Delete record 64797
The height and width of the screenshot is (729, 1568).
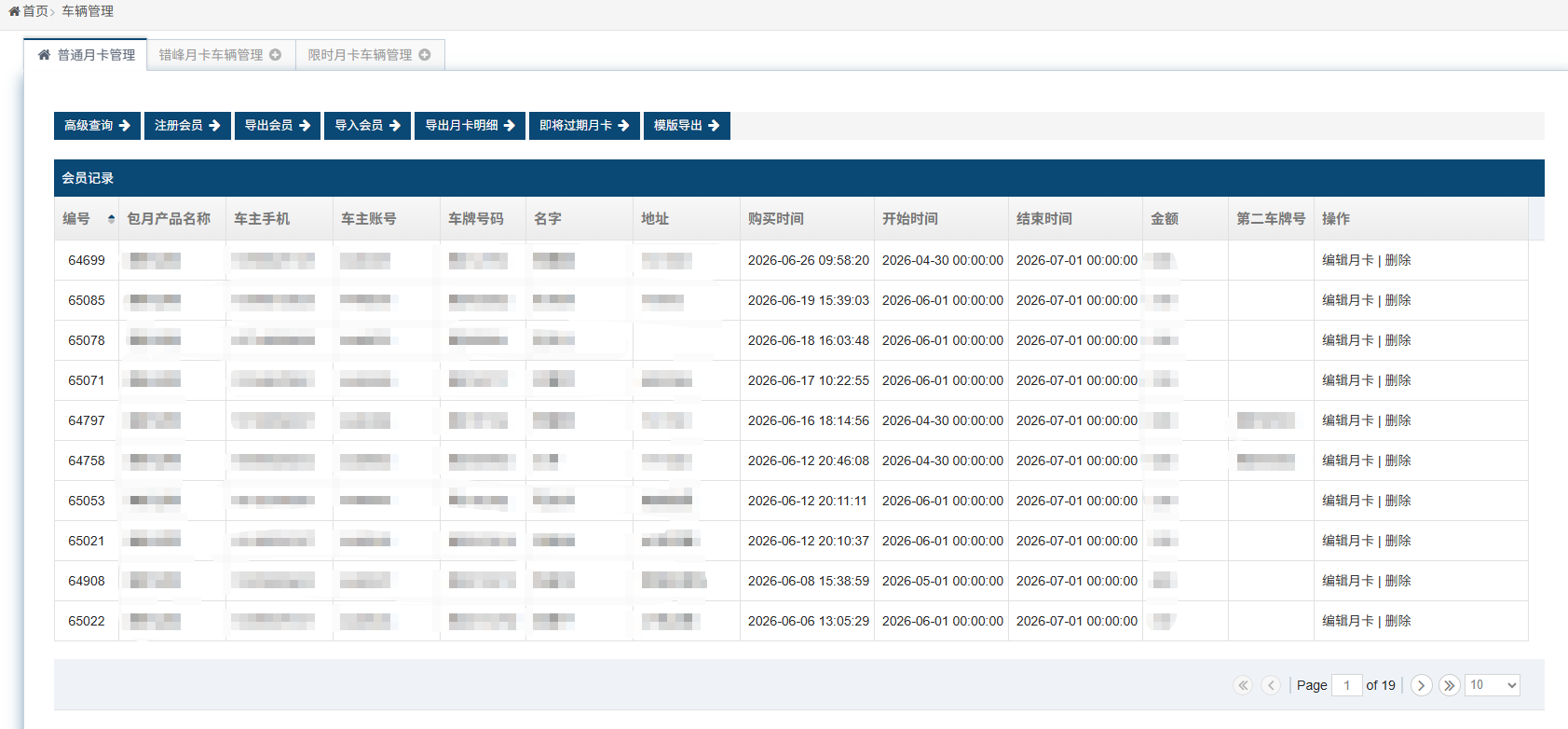[x=1398, y=420]
